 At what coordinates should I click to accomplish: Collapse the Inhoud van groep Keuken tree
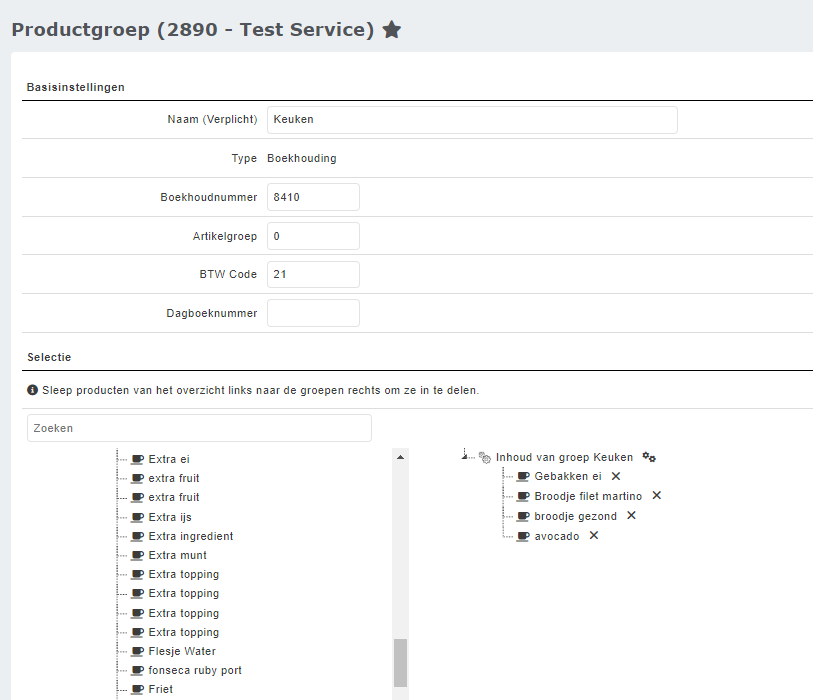pos(465,456)
